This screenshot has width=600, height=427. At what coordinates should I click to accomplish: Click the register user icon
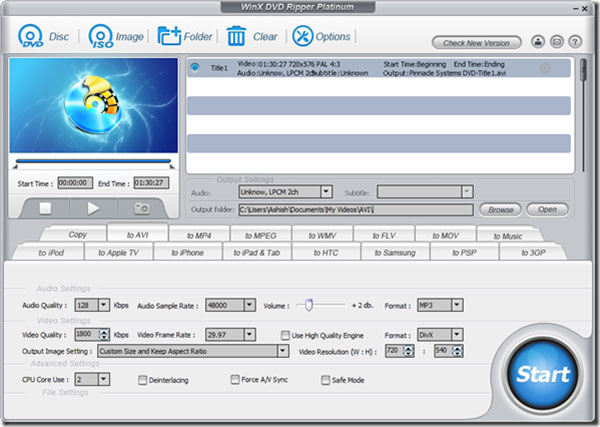tap(538, 41)
